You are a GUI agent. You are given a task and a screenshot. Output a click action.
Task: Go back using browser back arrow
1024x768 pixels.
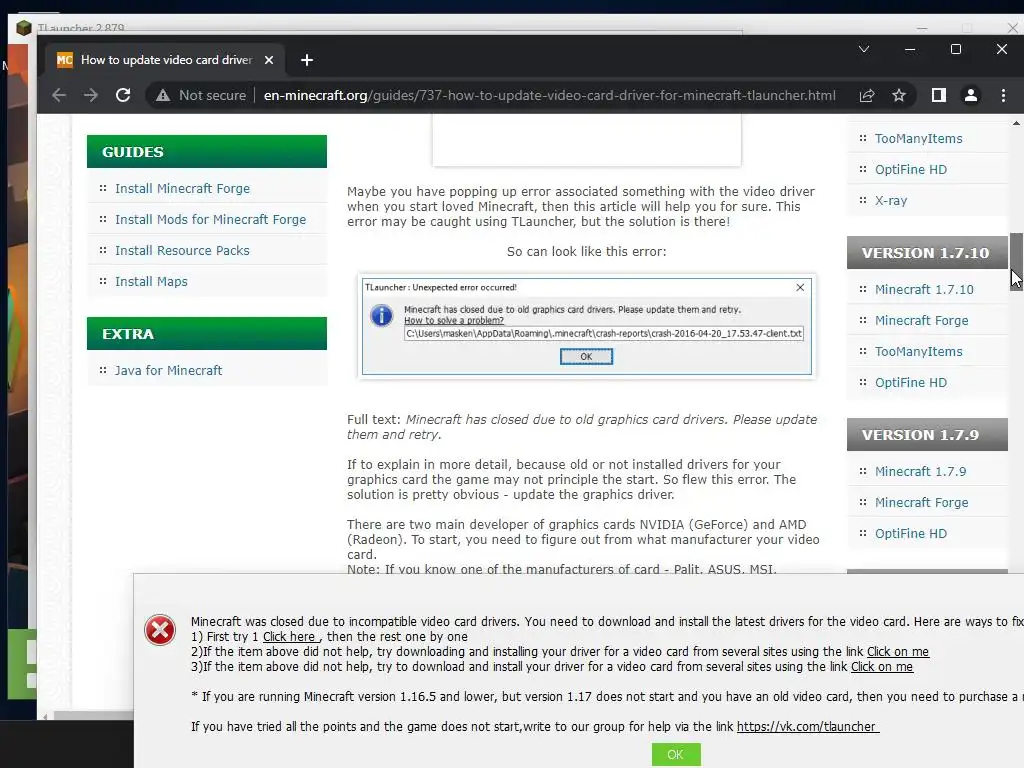59,95
